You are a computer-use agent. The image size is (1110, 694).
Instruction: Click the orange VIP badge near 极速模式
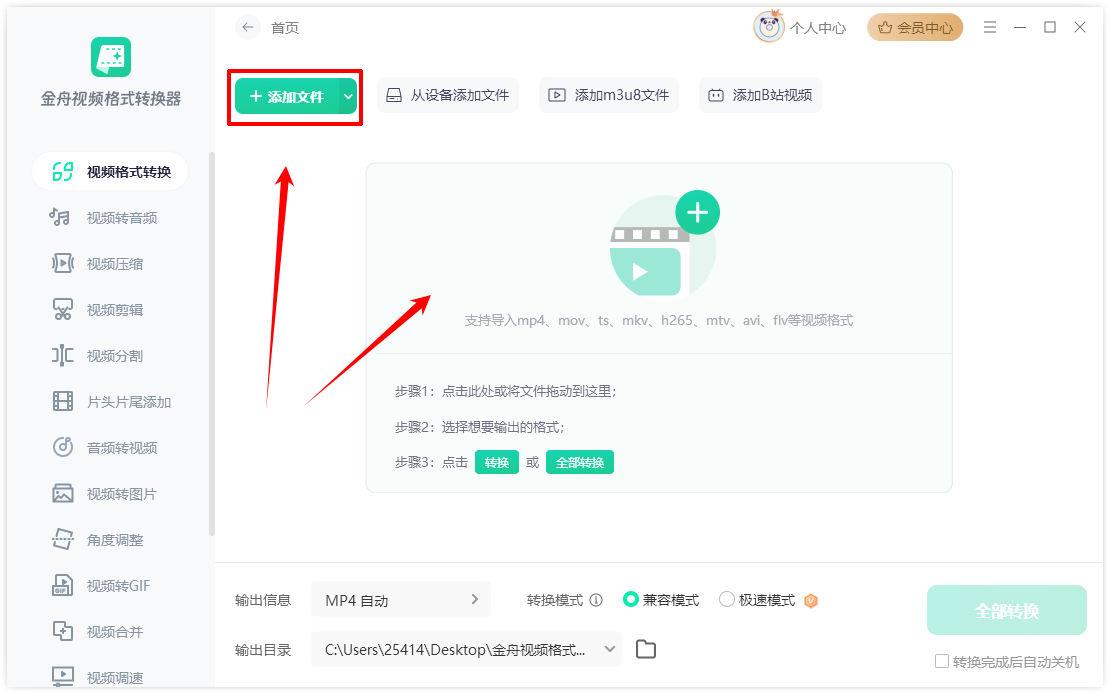[811, 601]
